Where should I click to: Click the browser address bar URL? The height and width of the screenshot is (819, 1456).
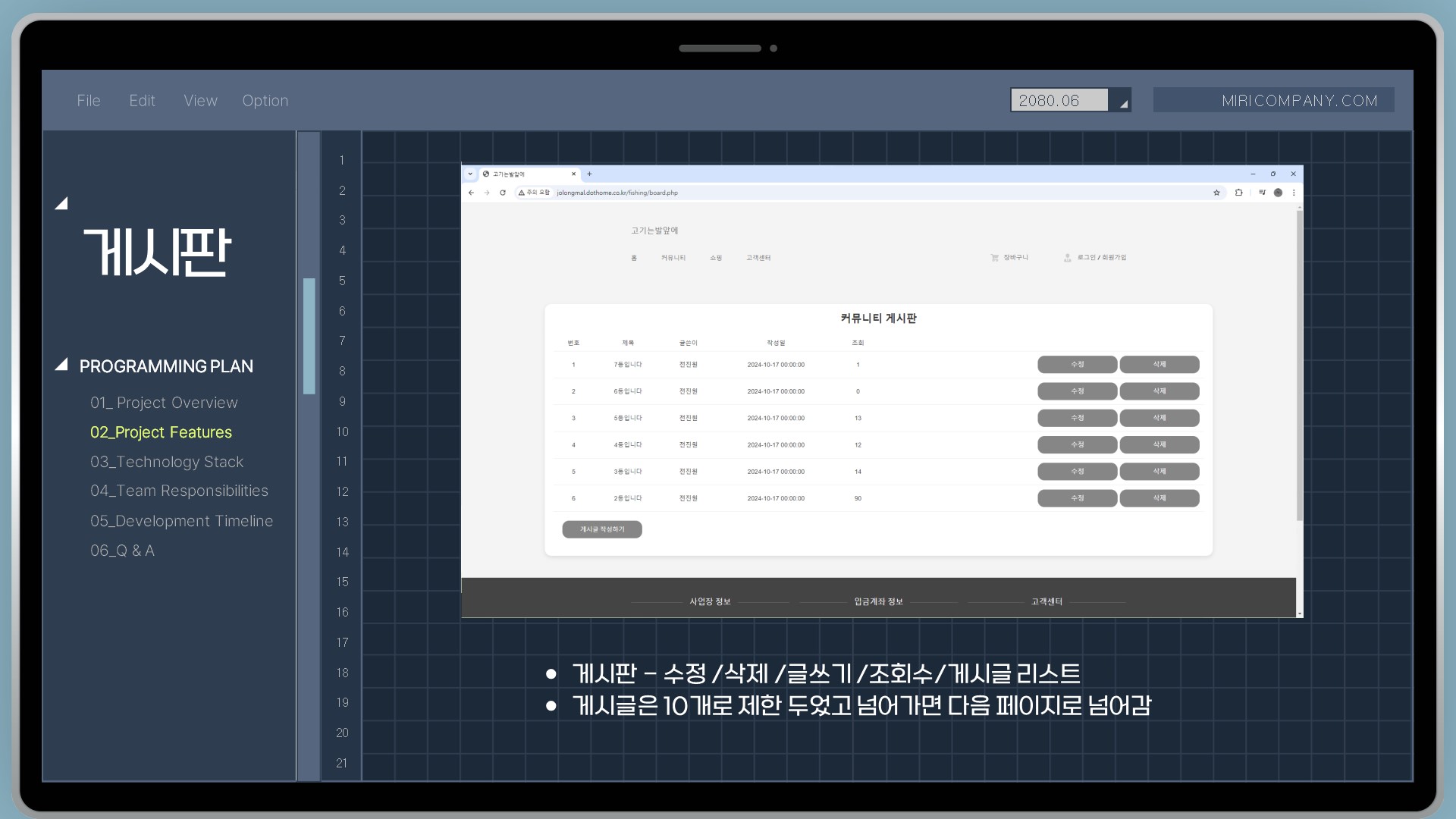(x=617, y=193)
